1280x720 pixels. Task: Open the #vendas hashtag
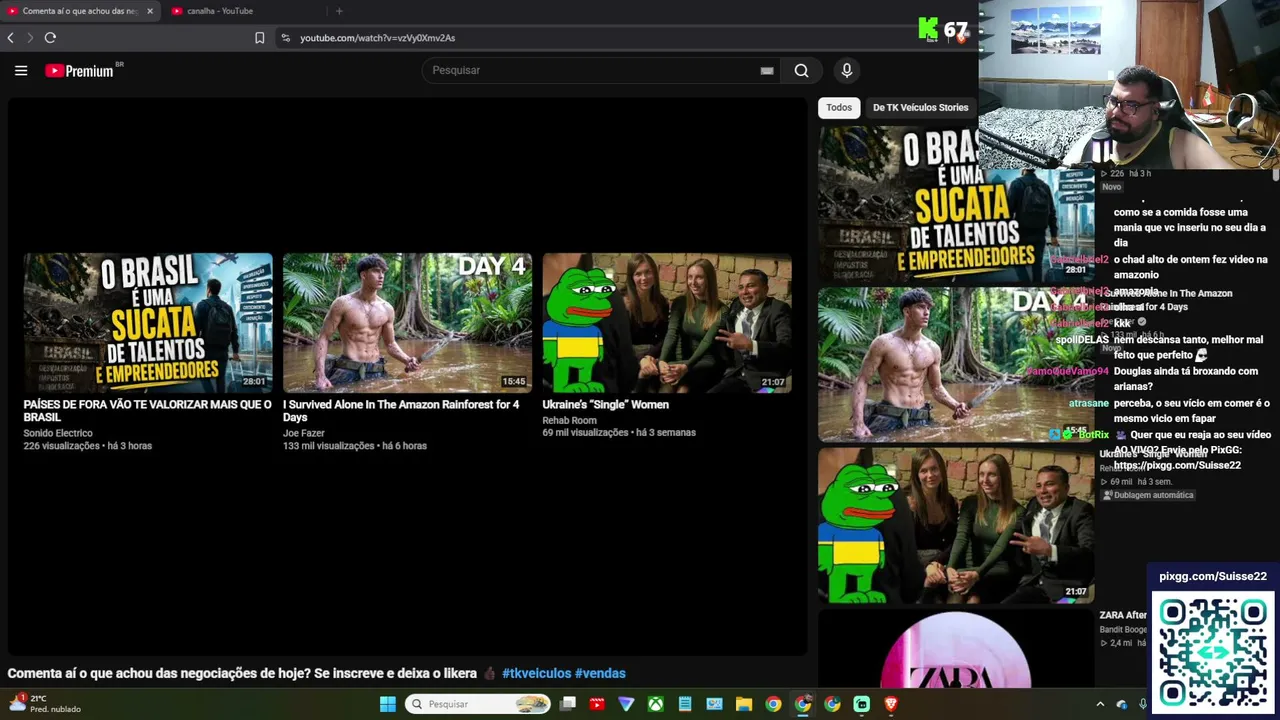pyautogui.click(x=600, y=674)
